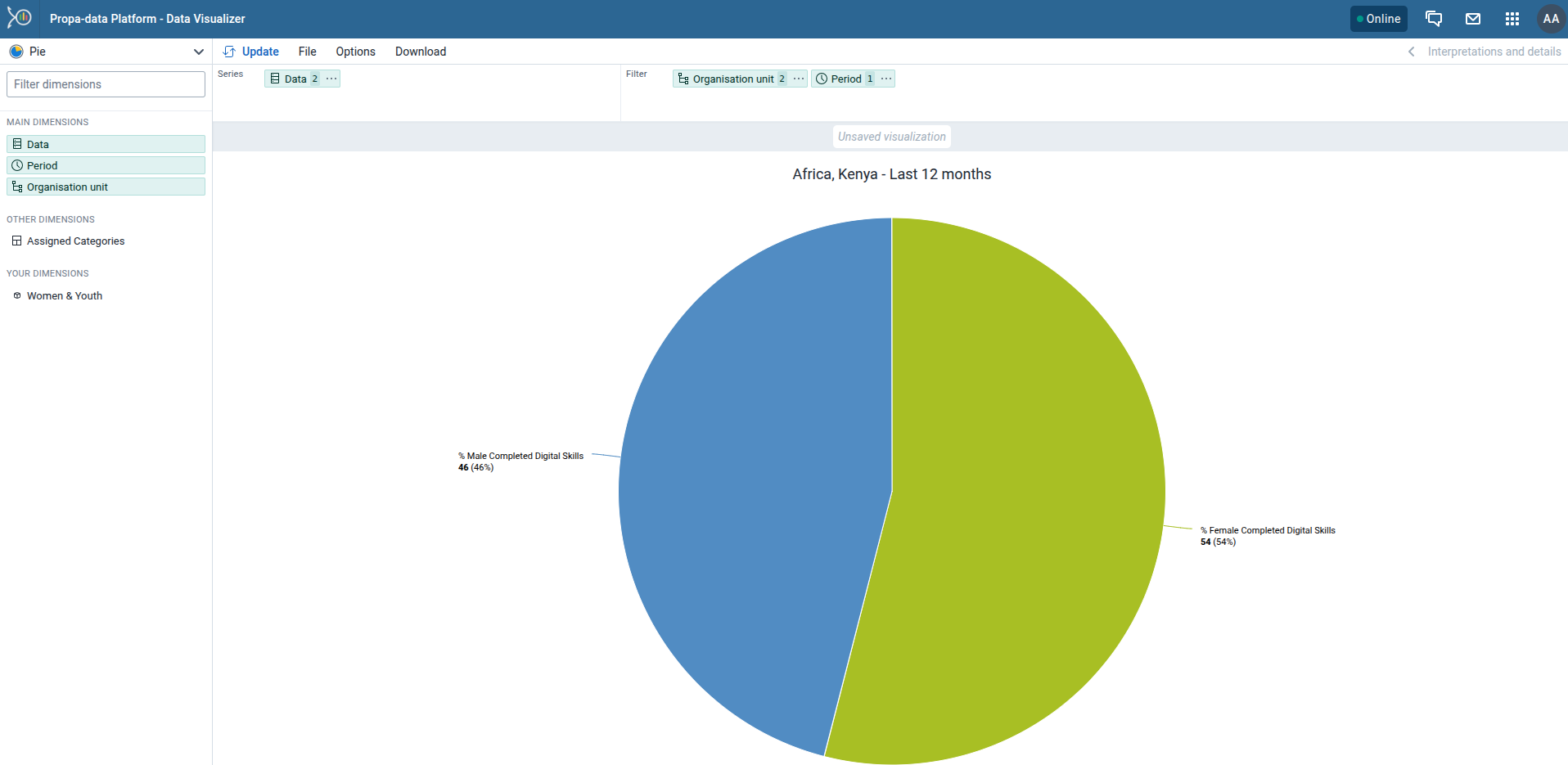Open the messages envelope icon
The width and height of the screenshot is (1568, 765).
pyautogui.click(x=1472, y=18)
